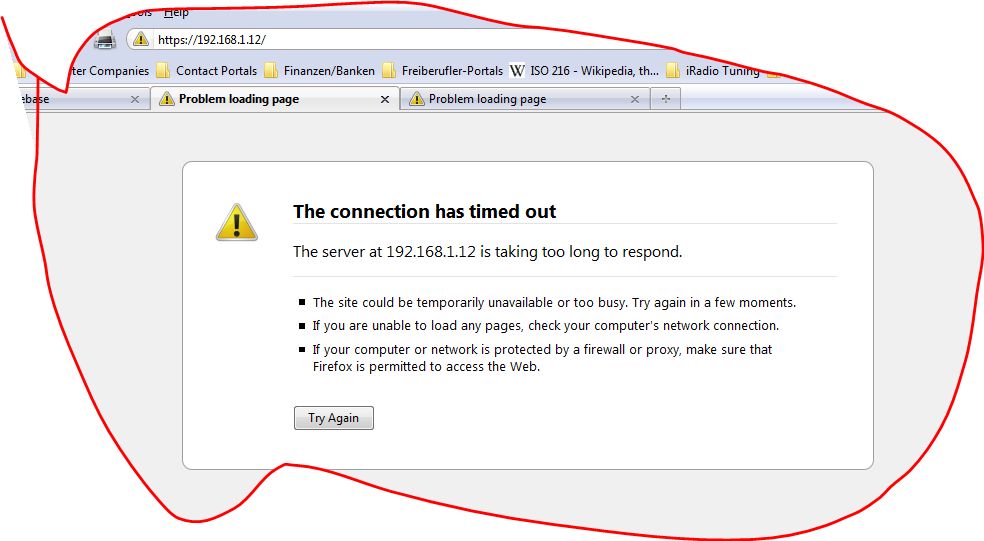Click the warning site identity icon in address bar

[141, 40]
